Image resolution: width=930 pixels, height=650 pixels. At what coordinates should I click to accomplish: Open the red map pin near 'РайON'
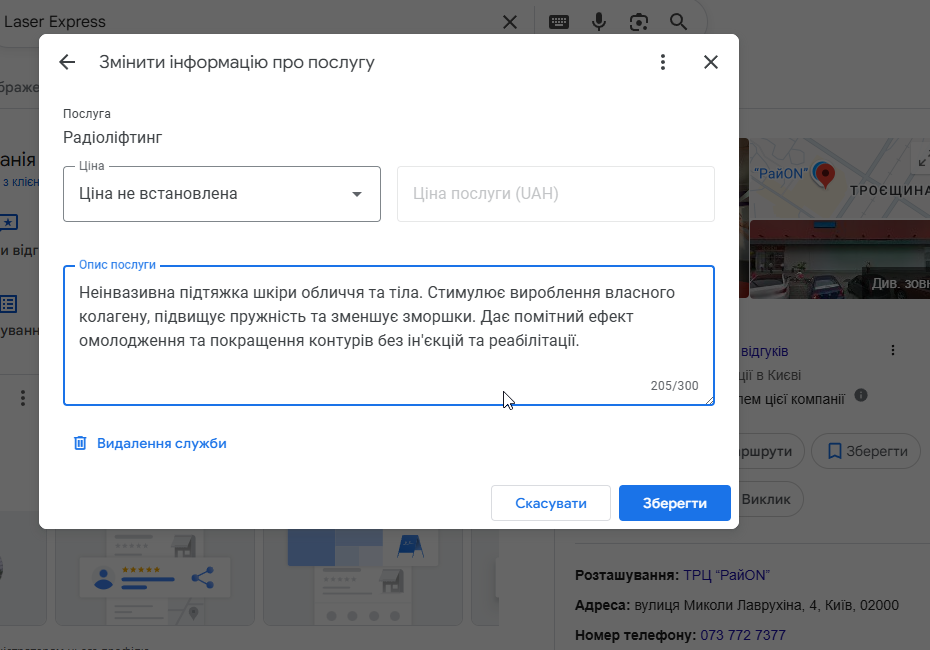(824, 174)
